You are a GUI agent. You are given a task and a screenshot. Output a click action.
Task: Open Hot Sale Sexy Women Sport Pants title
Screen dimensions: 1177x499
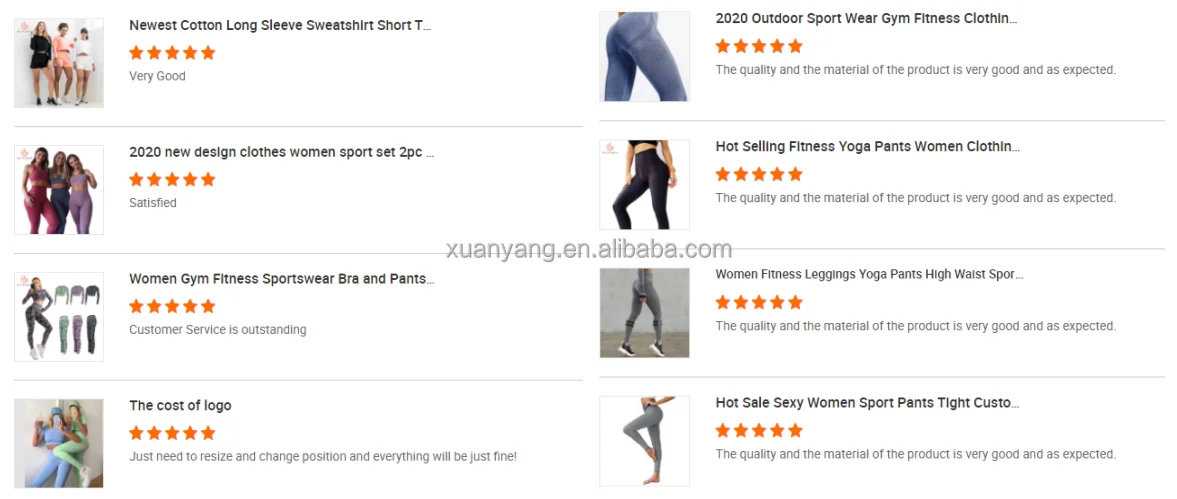[x=868, y=403]
